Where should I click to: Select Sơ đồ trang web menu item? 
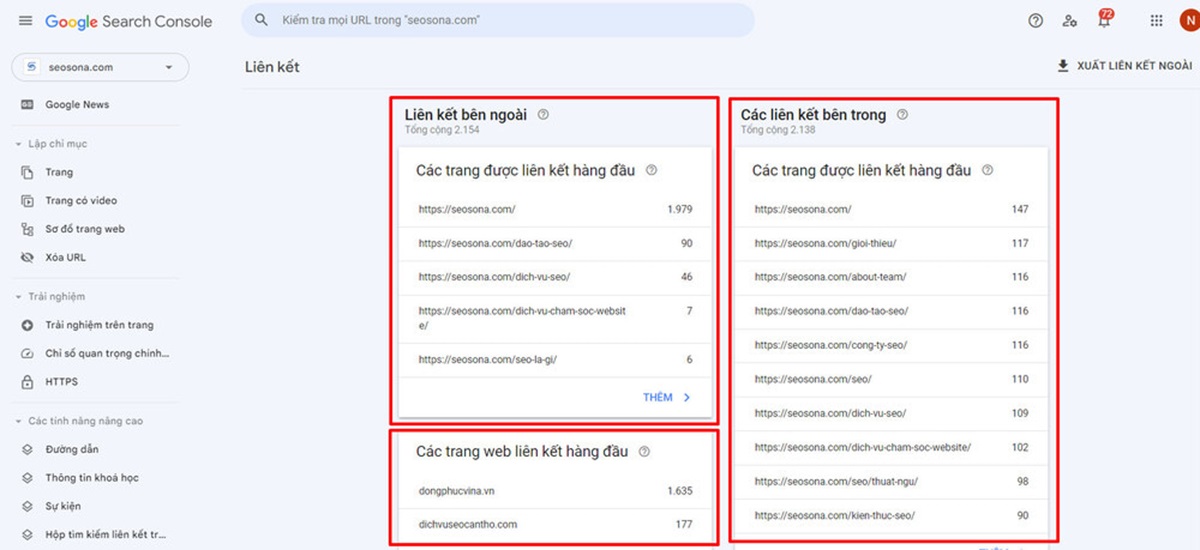pyautogui.click(x=84, y=229)
